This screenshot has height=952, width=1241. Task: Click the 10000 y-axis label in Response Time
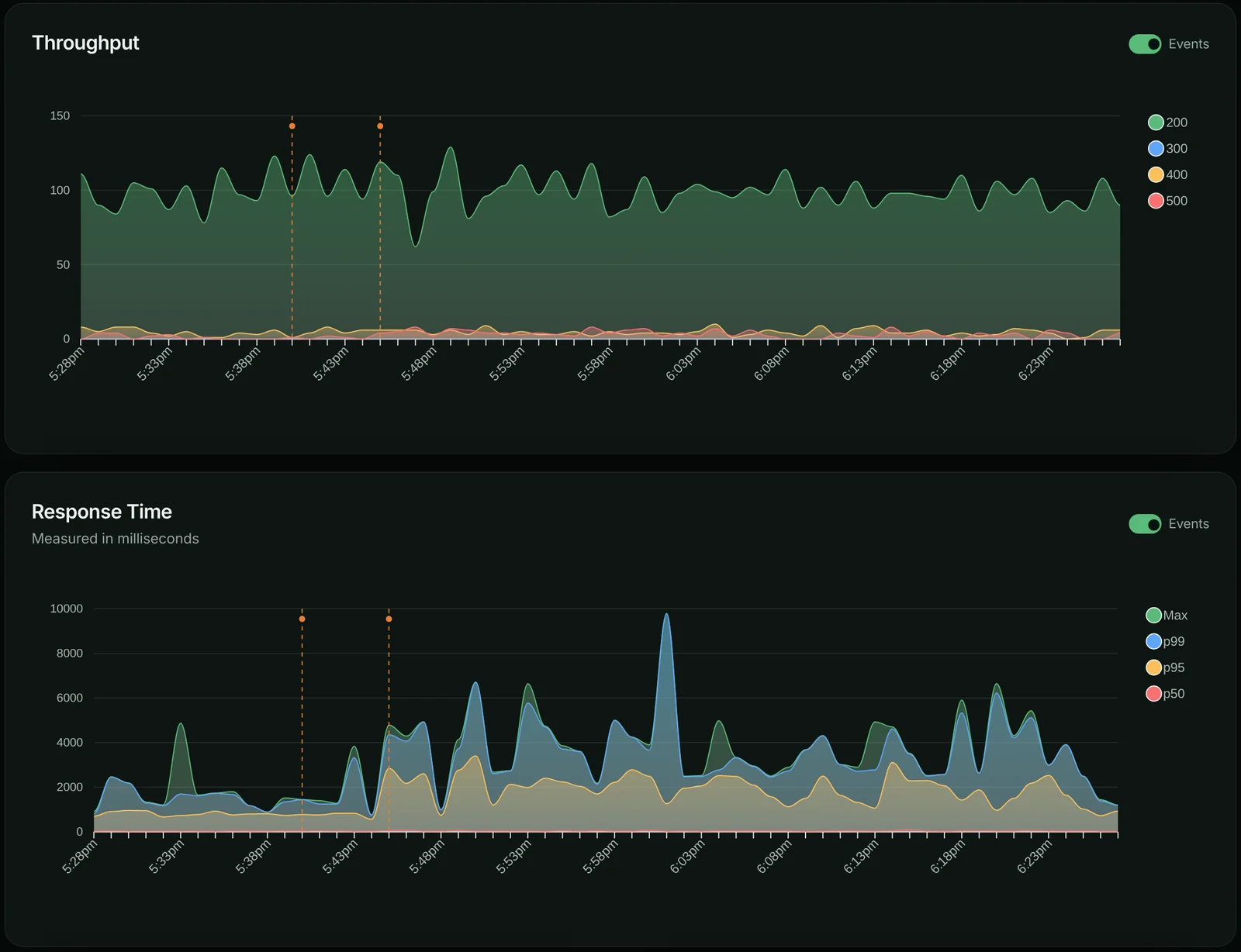point(66,609)
